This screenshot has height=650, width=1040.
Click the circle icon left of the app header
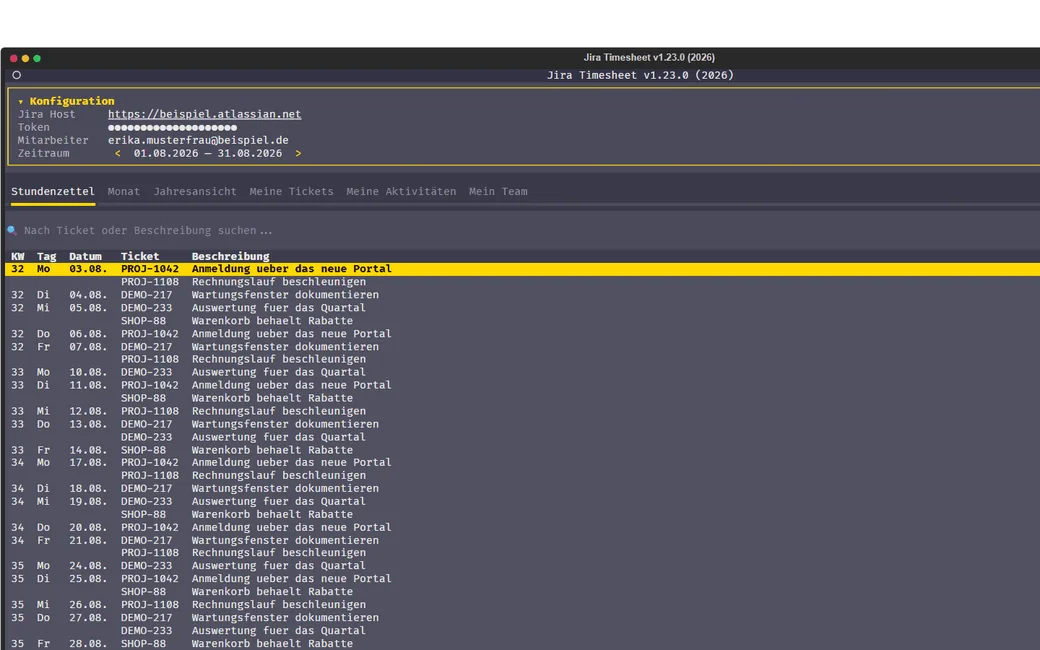(17, 75)
